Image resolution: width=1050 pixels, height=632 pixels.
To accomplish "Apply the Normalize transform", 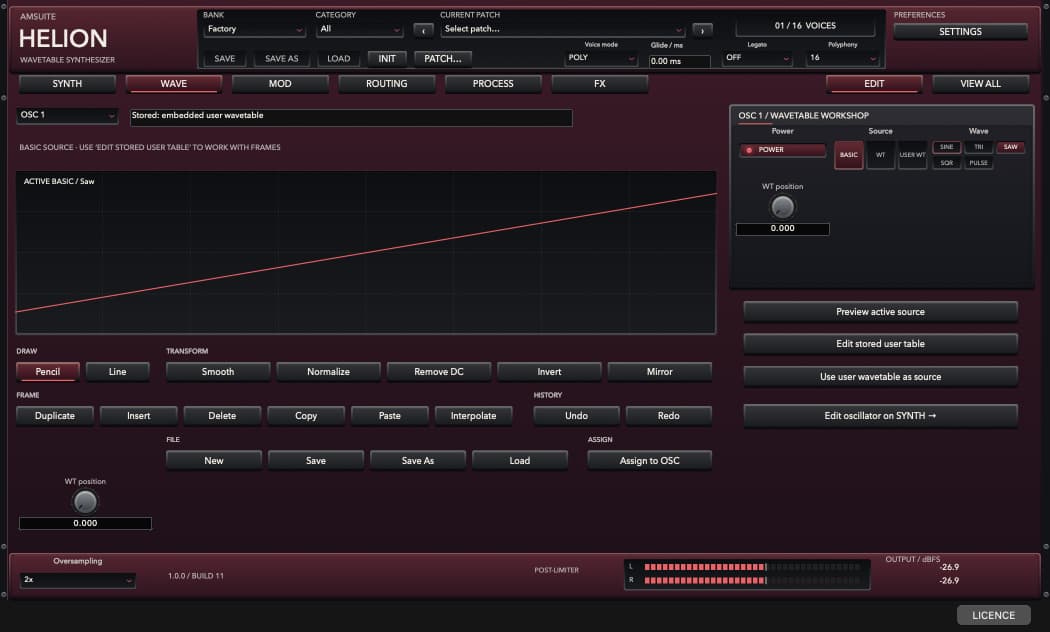I will pos(328,372).
